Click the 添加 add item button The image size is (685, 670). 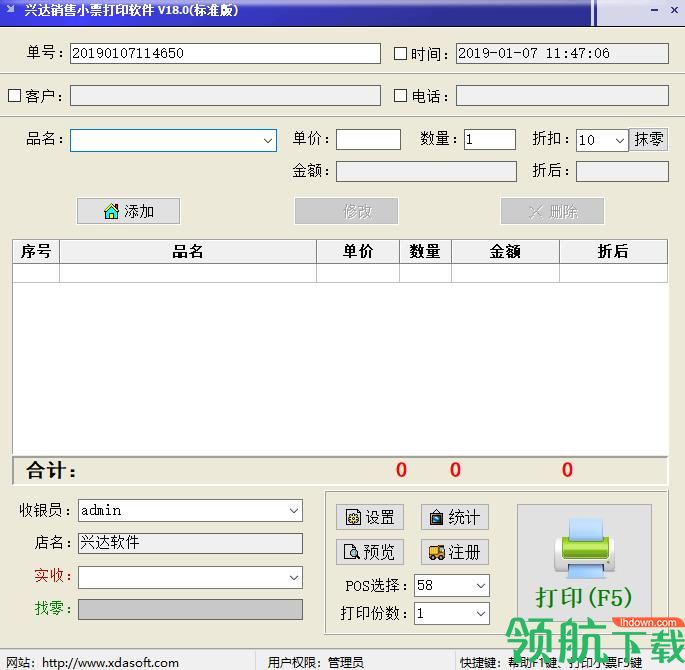tap(128, 211)
